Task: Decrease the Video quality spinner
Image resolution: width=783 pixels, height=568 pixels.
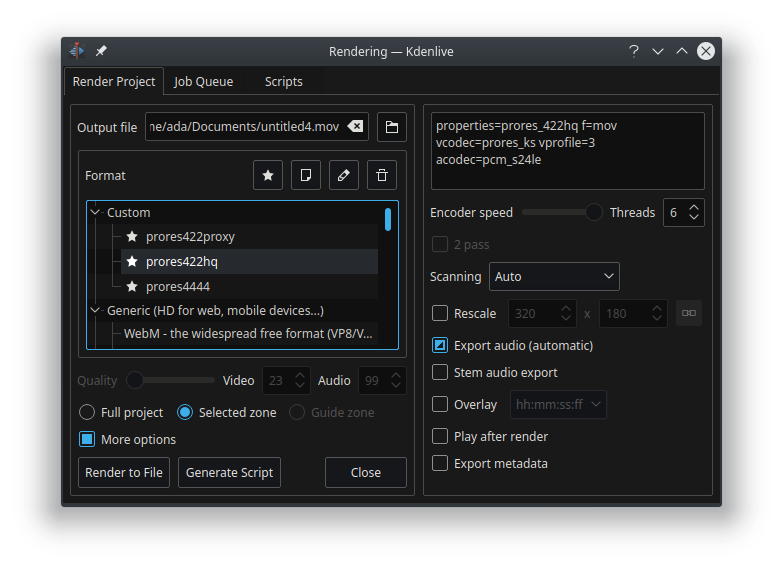Action: [x=300, y=385]
